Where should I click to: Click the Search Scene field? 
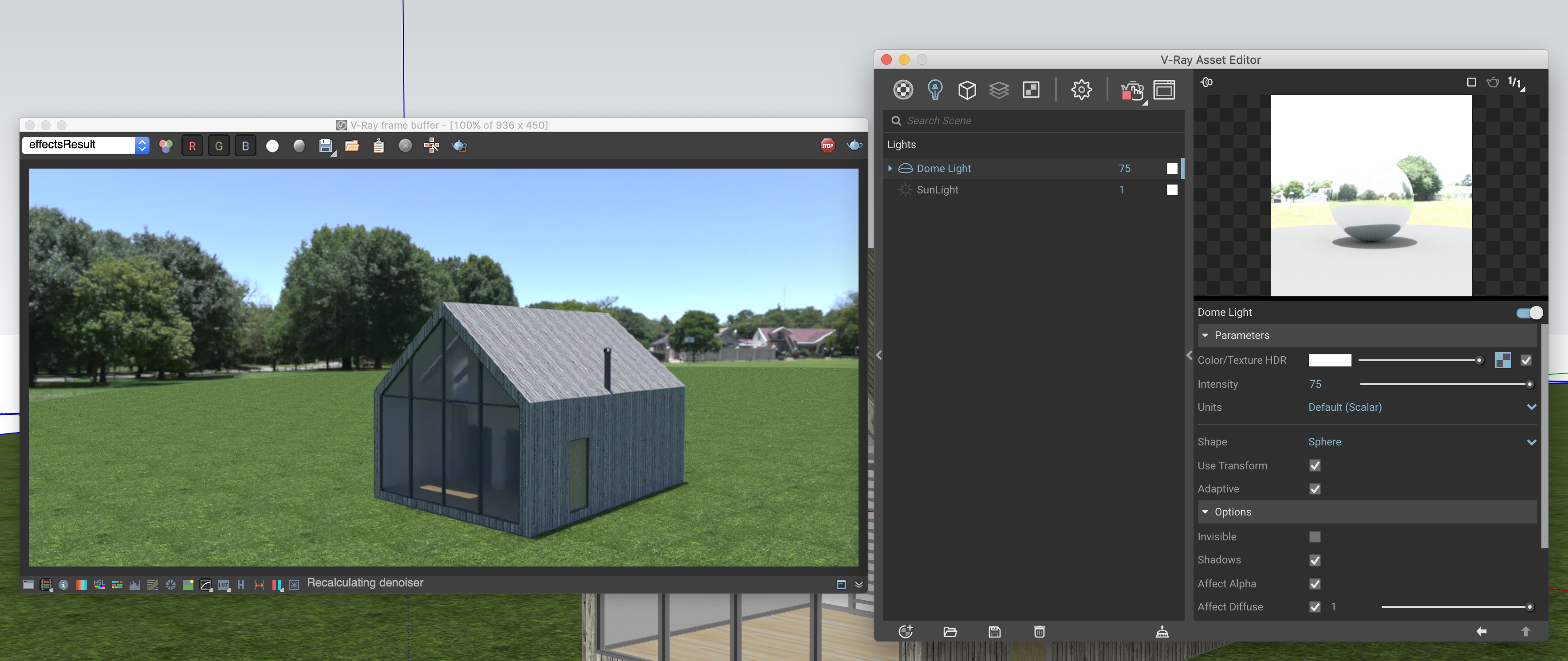[1033, 121]
